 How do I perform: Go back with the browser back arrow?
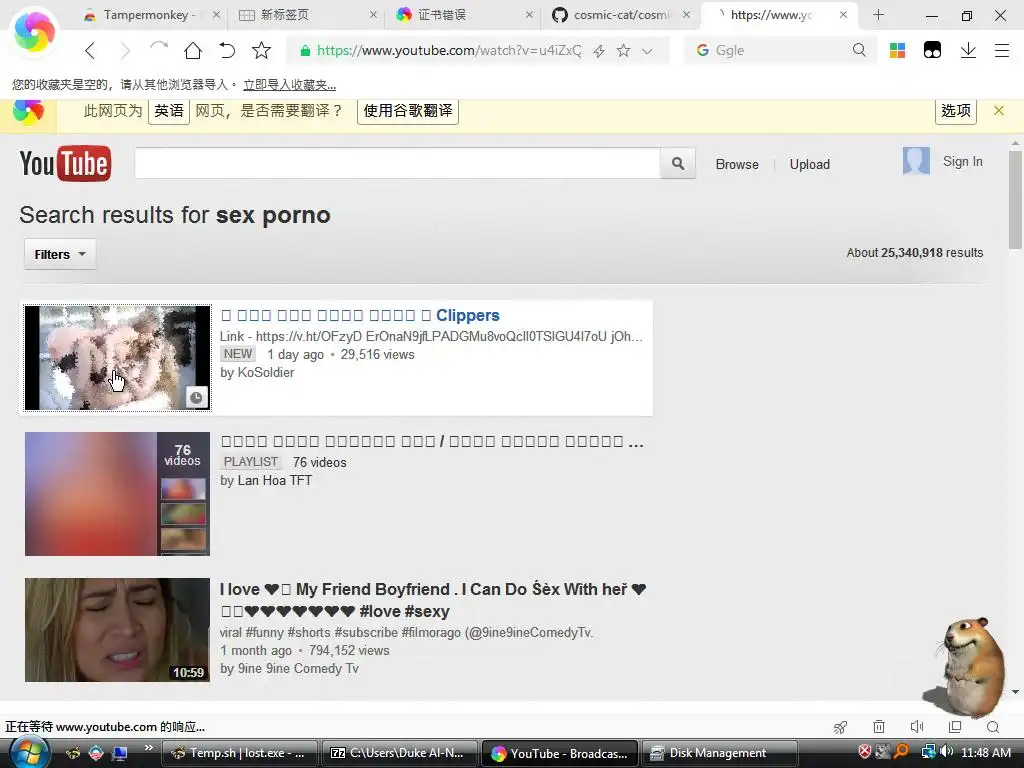point(90,50)
